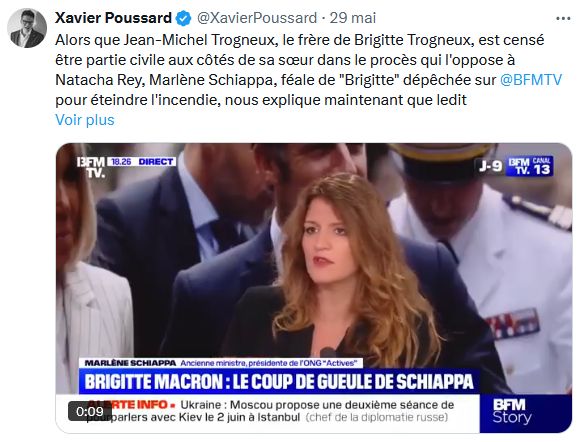Click the blue verified badge icon
Image resolution: width=580 pixels, height=442 pixels.
pyautogui.click(x=183, y=18)
